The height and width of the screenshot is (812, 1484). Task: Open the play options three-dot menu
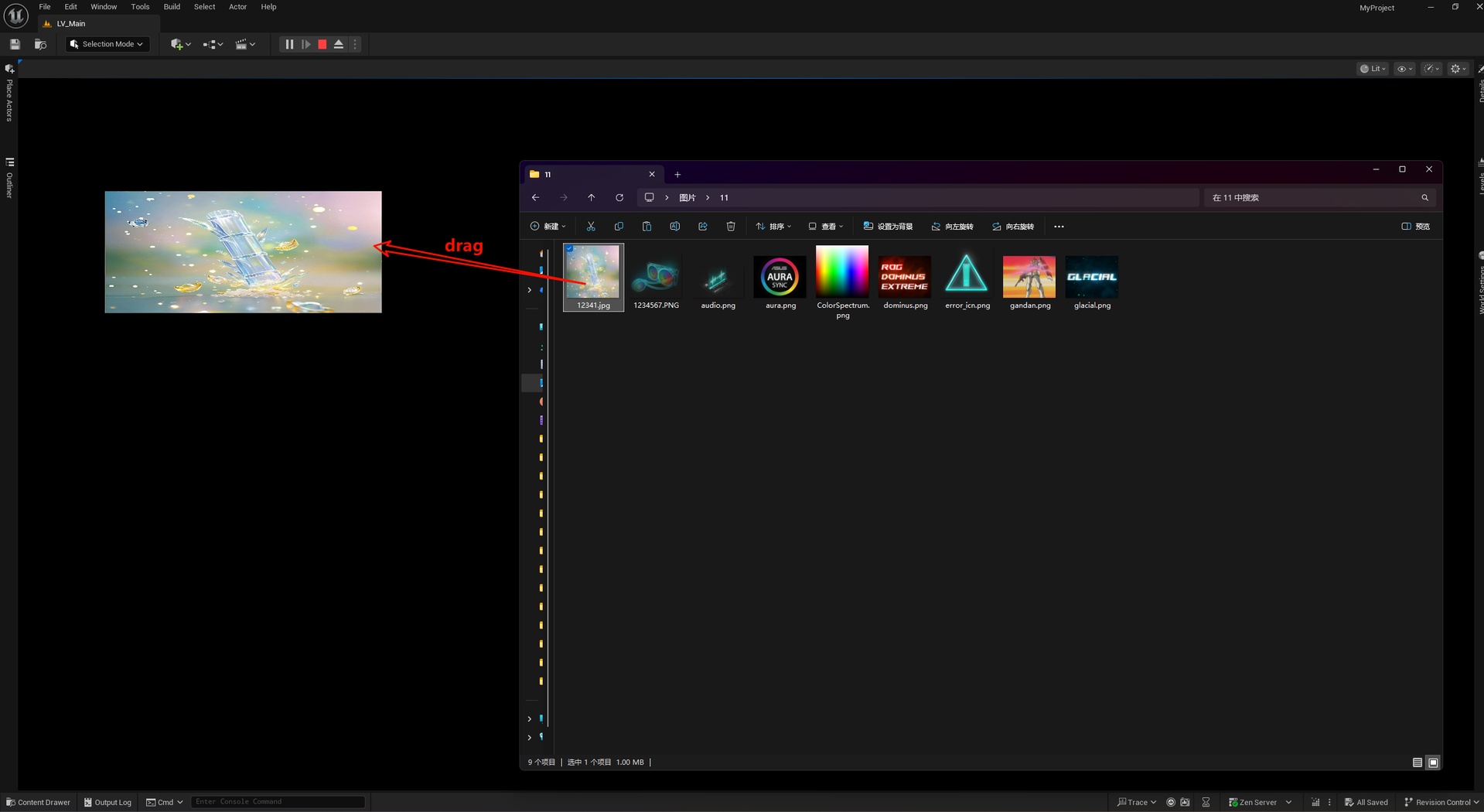355,44
